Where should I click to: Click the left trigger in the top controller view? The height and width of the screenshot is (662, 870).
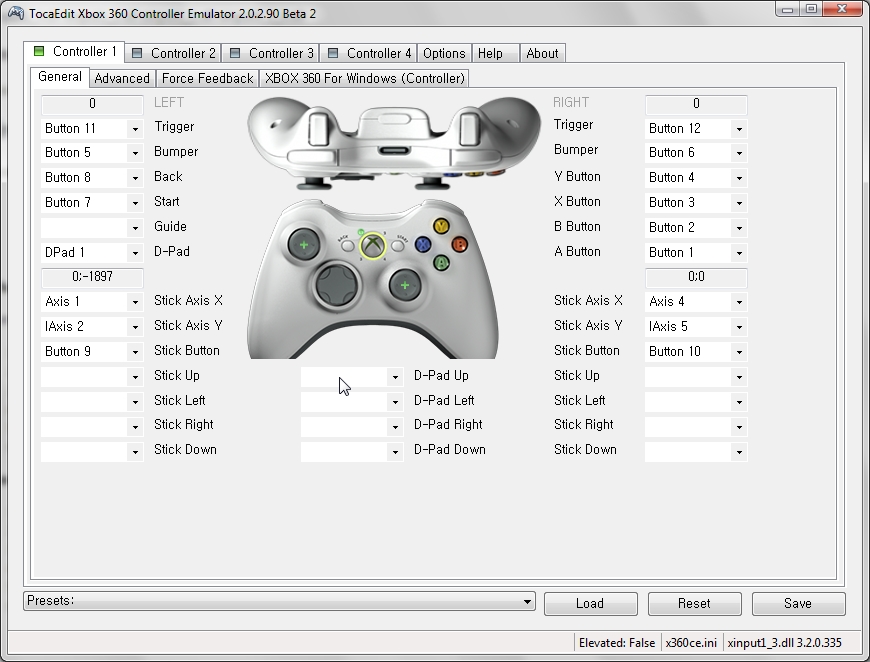tap(317, 127)
